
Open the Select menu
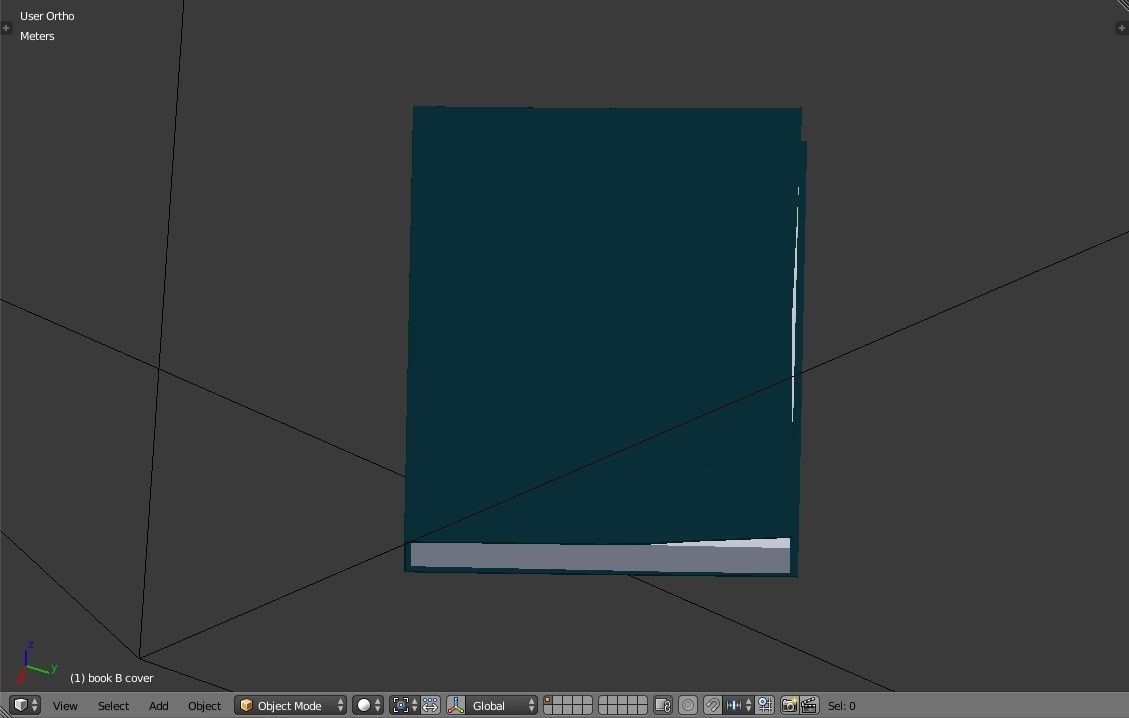(x=113, y=706)
